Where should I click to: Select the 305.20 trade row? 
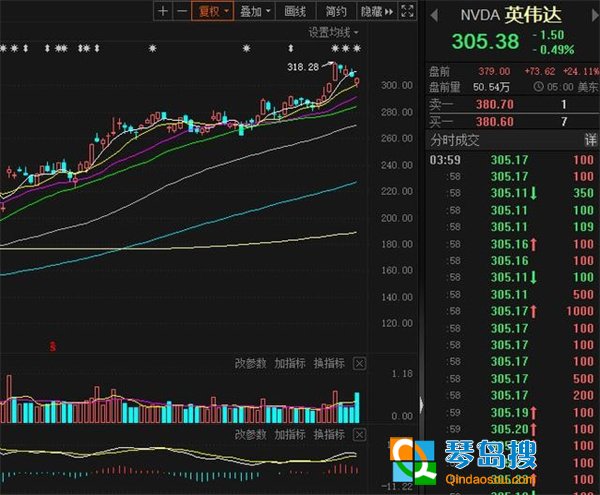click(513, 429)
